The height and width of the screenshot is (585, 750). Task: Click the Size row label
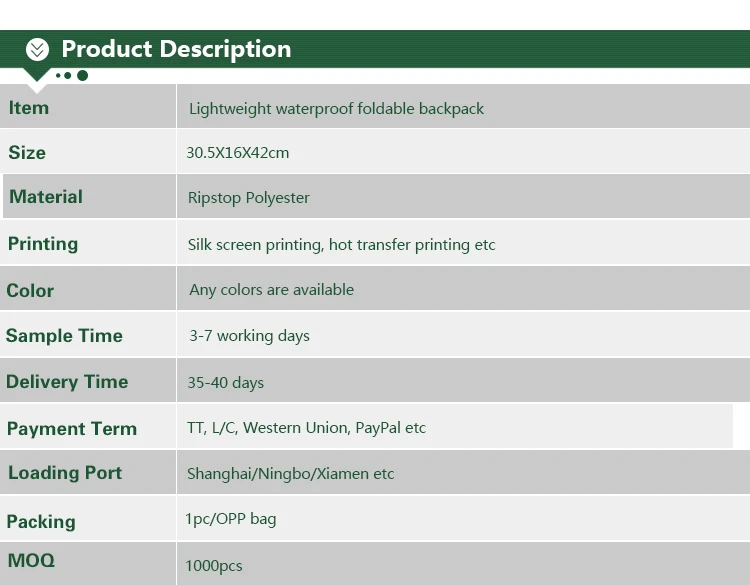click(27, 153)
